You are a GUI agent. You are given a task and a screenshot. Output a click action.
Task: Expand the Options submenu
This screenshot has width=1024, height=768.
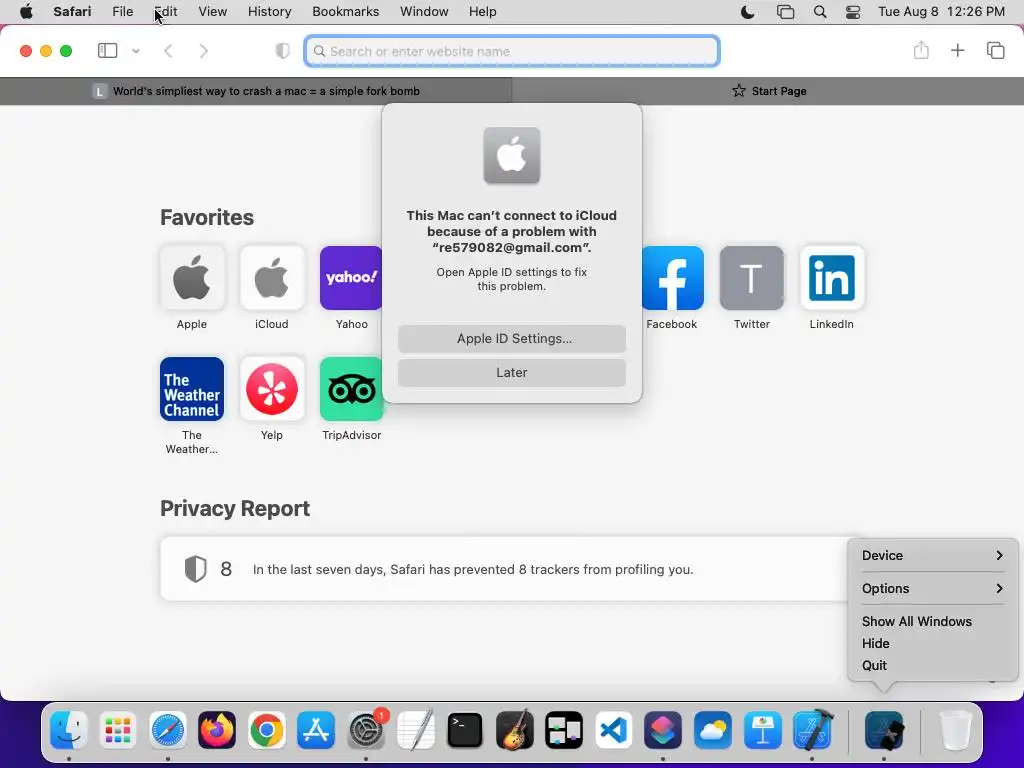coord(933,588)
